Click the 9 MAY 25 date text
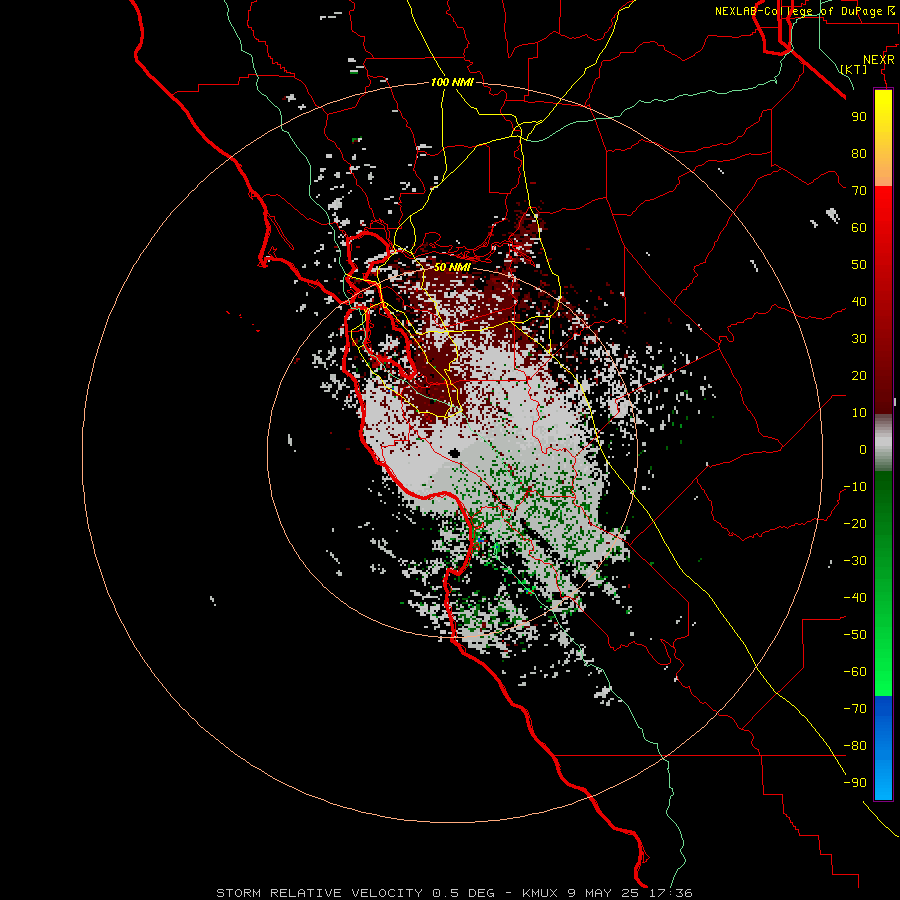 [603, 893]
